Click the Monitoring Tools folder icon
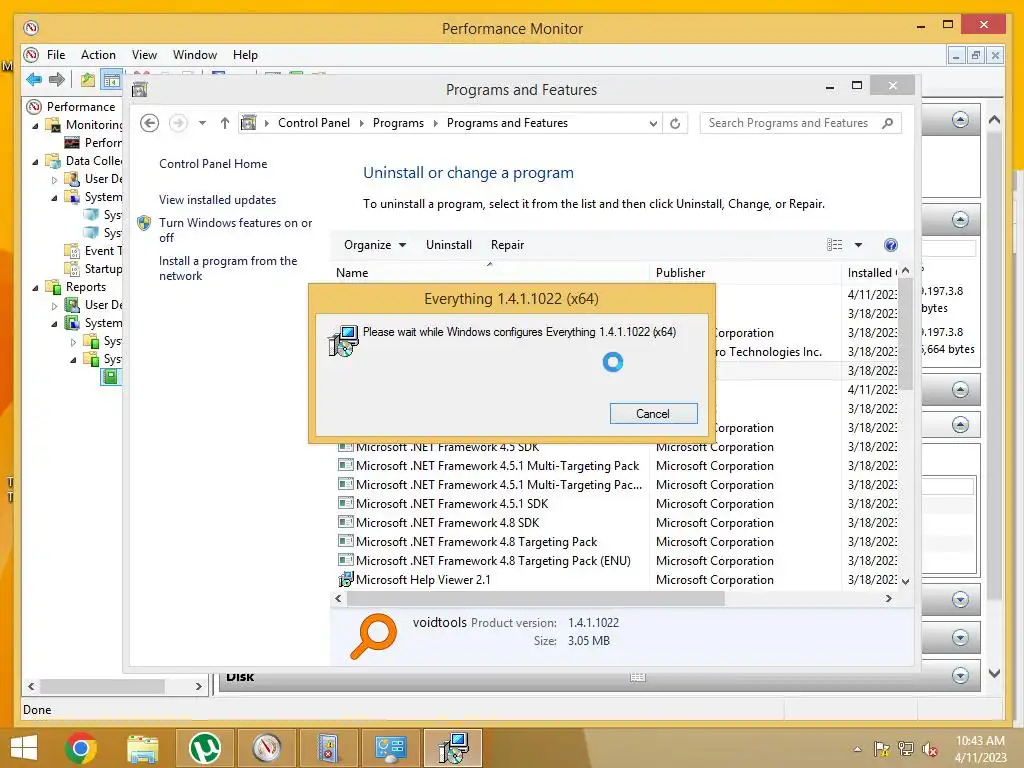 [x=53, y=125]
